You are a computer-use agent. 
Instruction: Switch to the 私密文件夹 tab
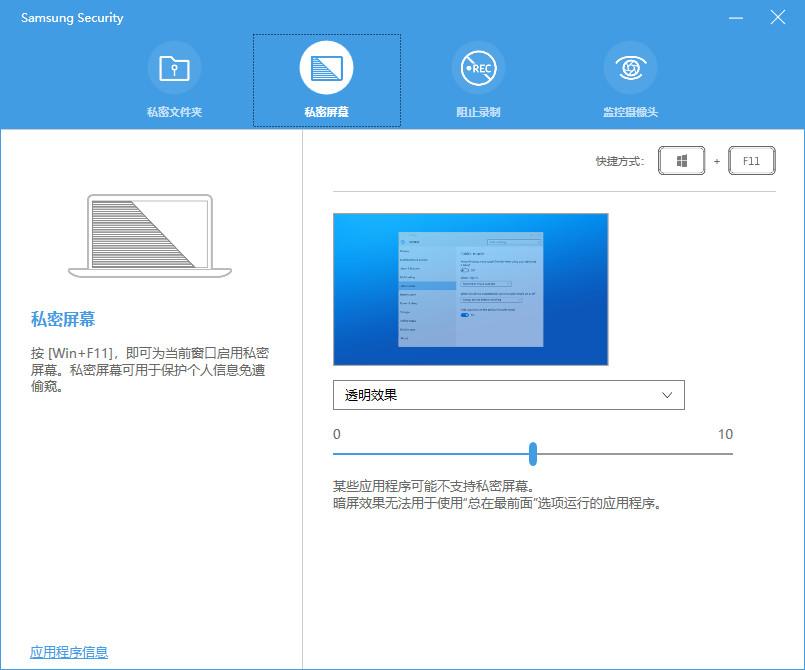174,111
